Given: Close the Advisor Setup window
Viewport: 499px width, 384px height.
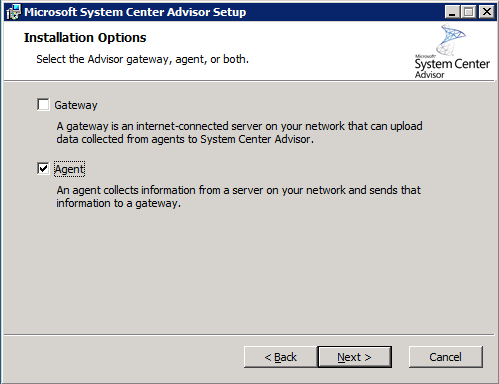Looking at the screenshot, I should click(x=486, y=12).
